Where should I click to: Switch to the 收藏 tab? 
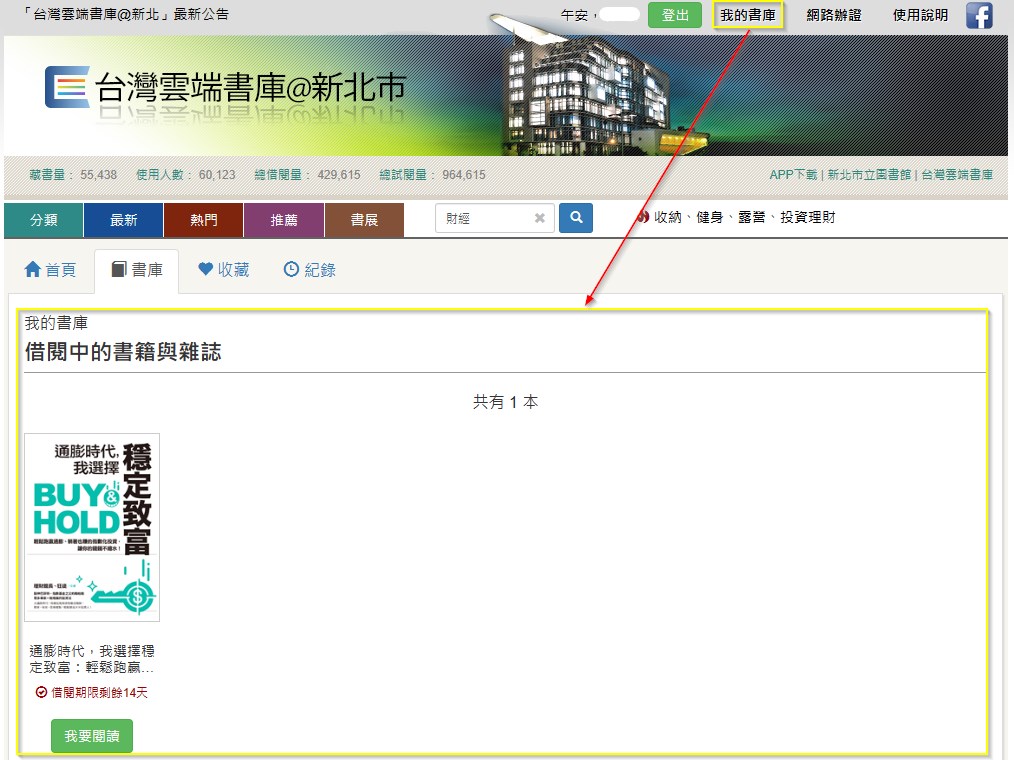click(x=224, y=270)
